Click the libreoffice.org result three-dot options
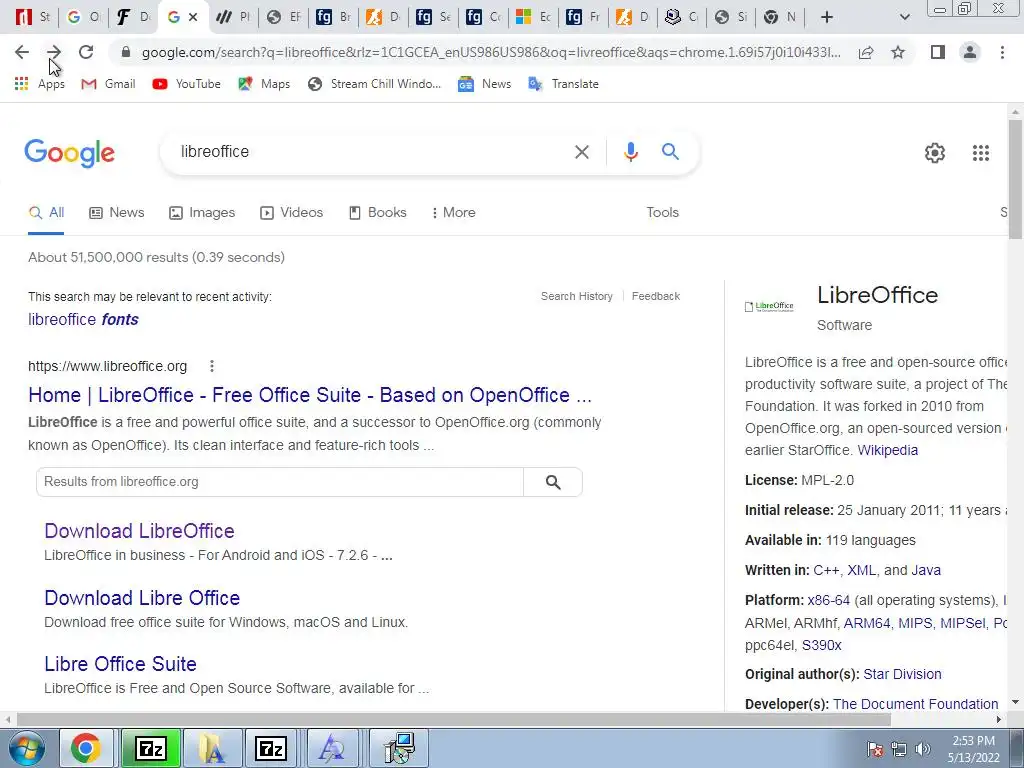Image resolution: width=1024 pixels, height=768 pixels. (212, 366)
